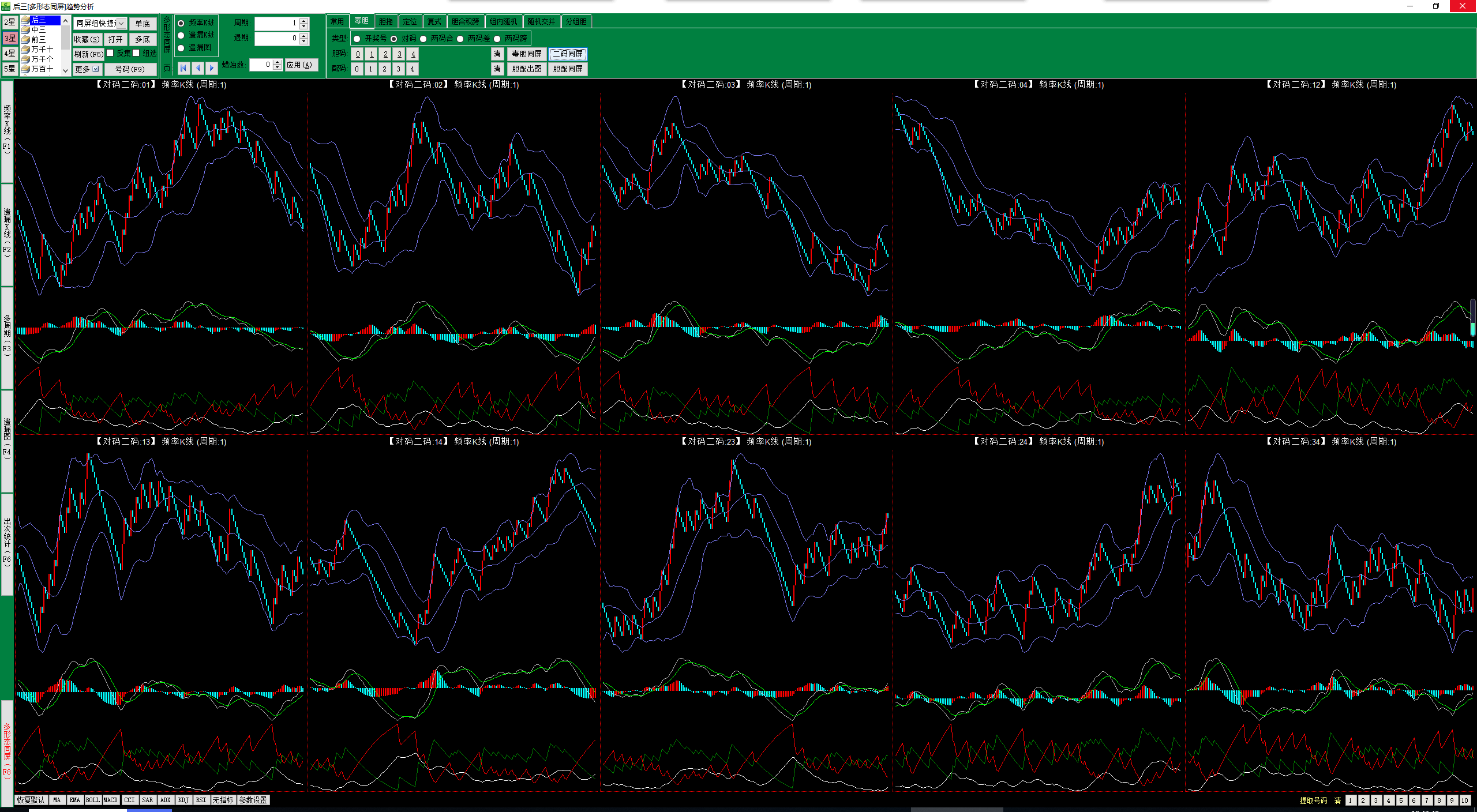Click the right-side vertical scrollbar handle
Image resolution: width=1477 pixels, height=812 pixels.
point(1472,317)
